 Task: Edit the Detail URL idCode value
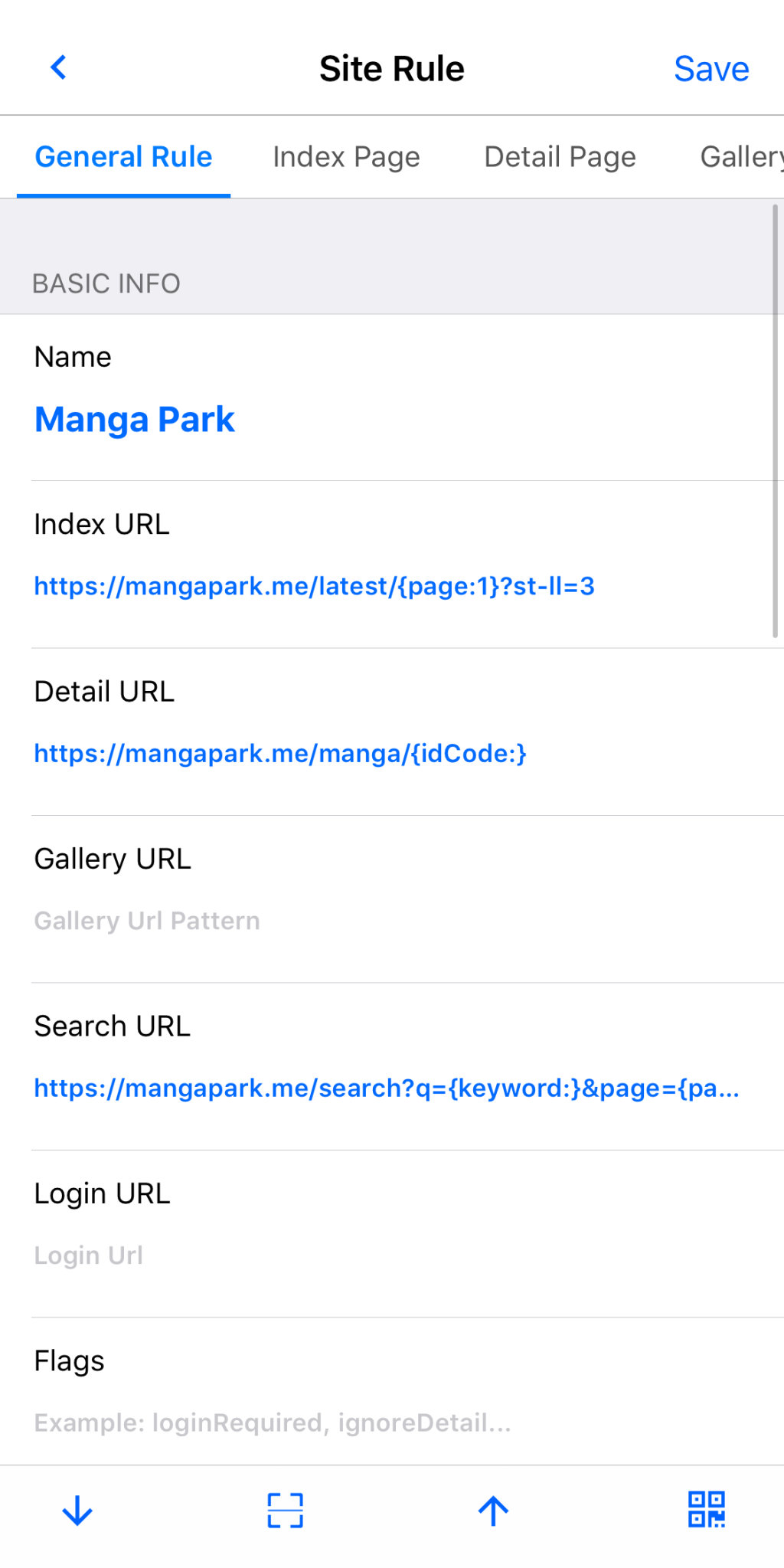(x=280, y=754)
